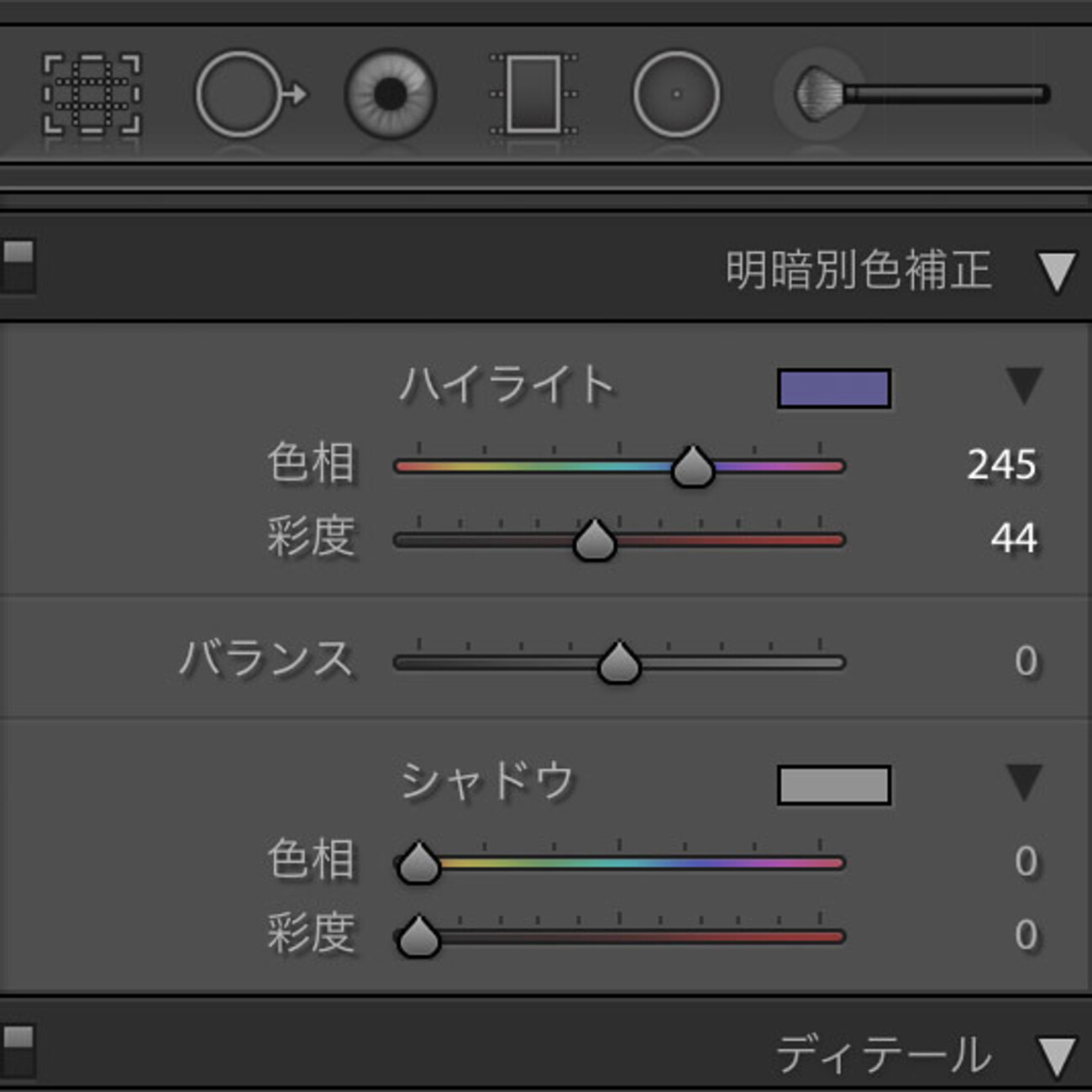Expand the ディテール panel triangle
1092x1092 pixels.
point(1056,1056)
